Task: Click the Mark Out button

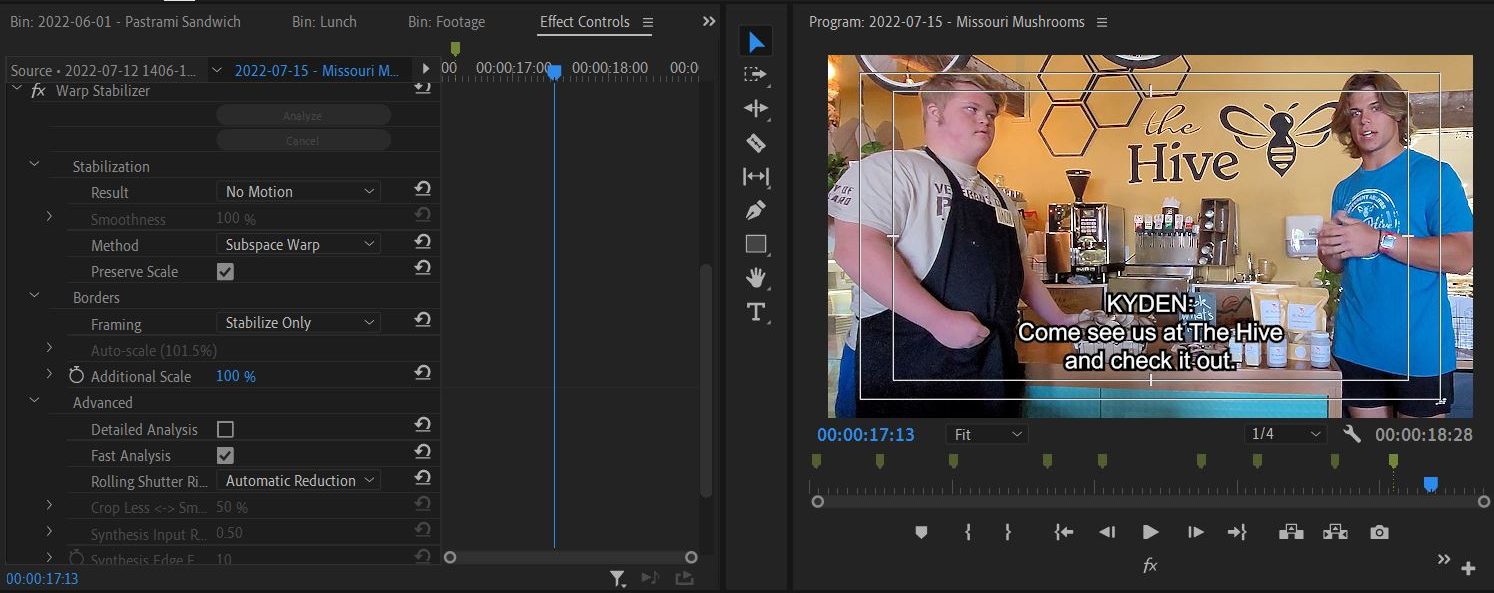Action: [1008, 532]
